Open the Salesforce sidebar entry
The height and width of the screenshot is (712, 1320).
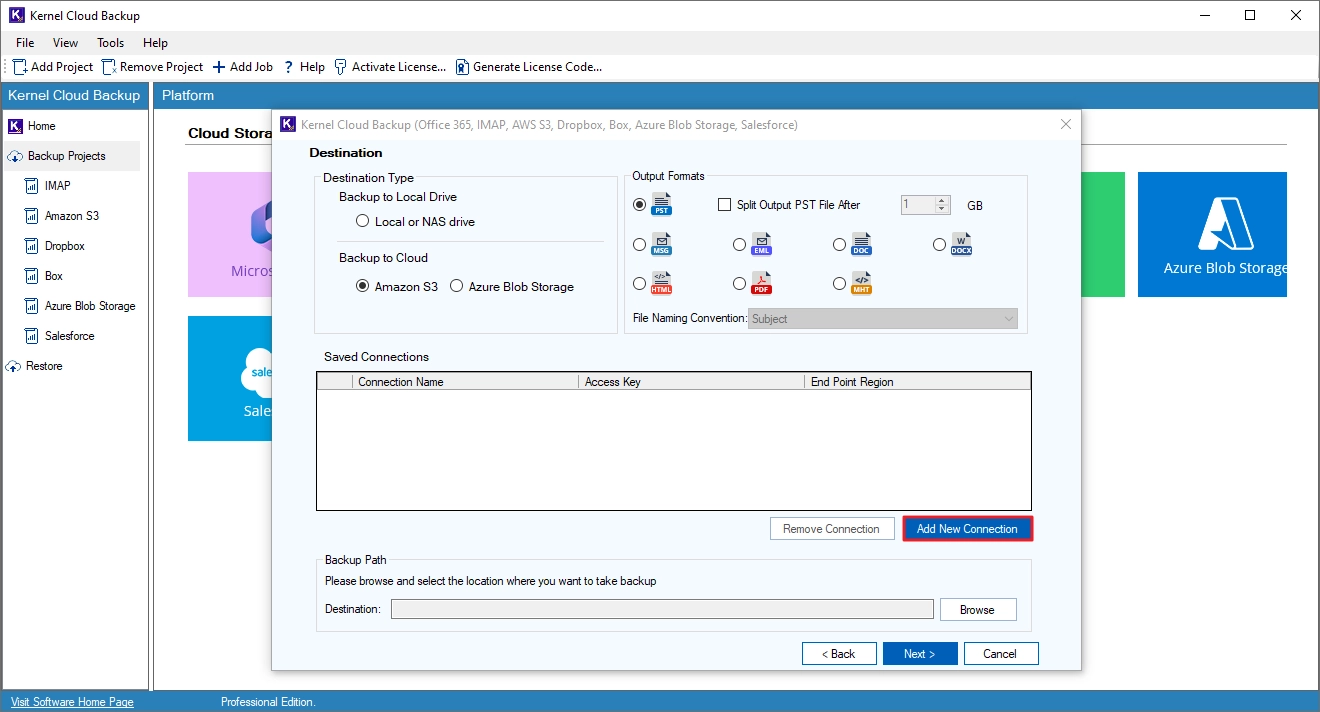(59, 336)
